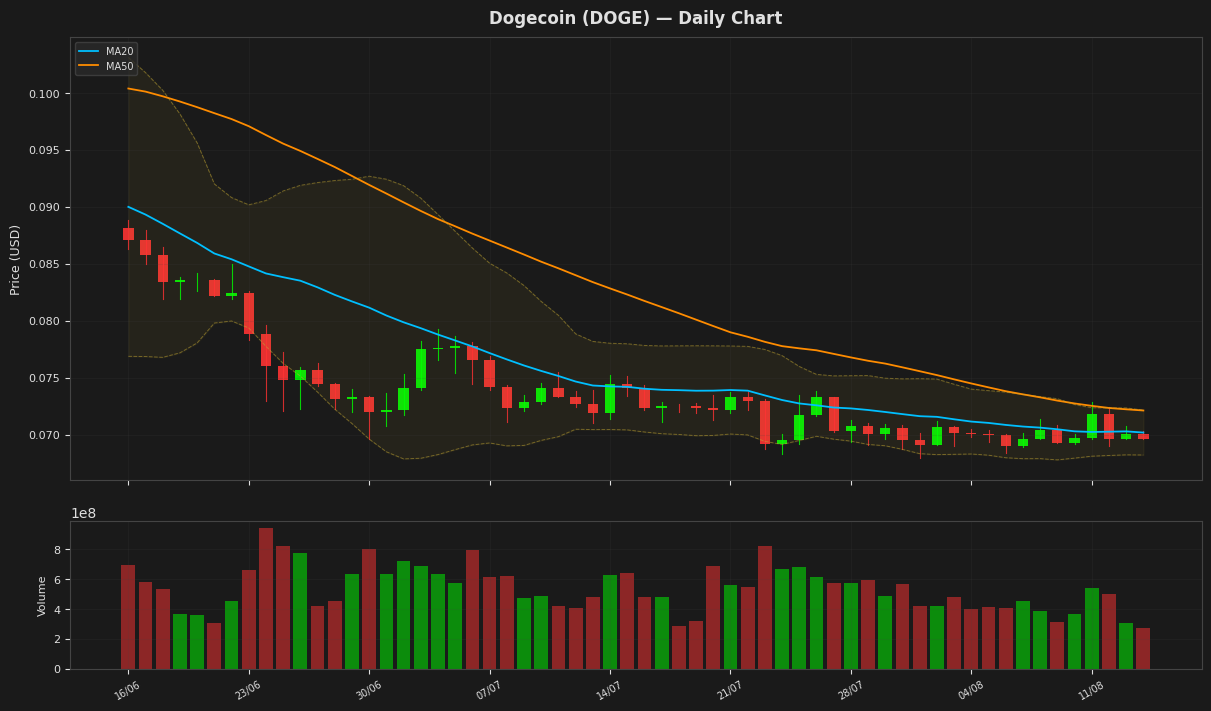Click the Volume axis label
This screenshot has width=1211, height=711.
click(x=42, y=596)
